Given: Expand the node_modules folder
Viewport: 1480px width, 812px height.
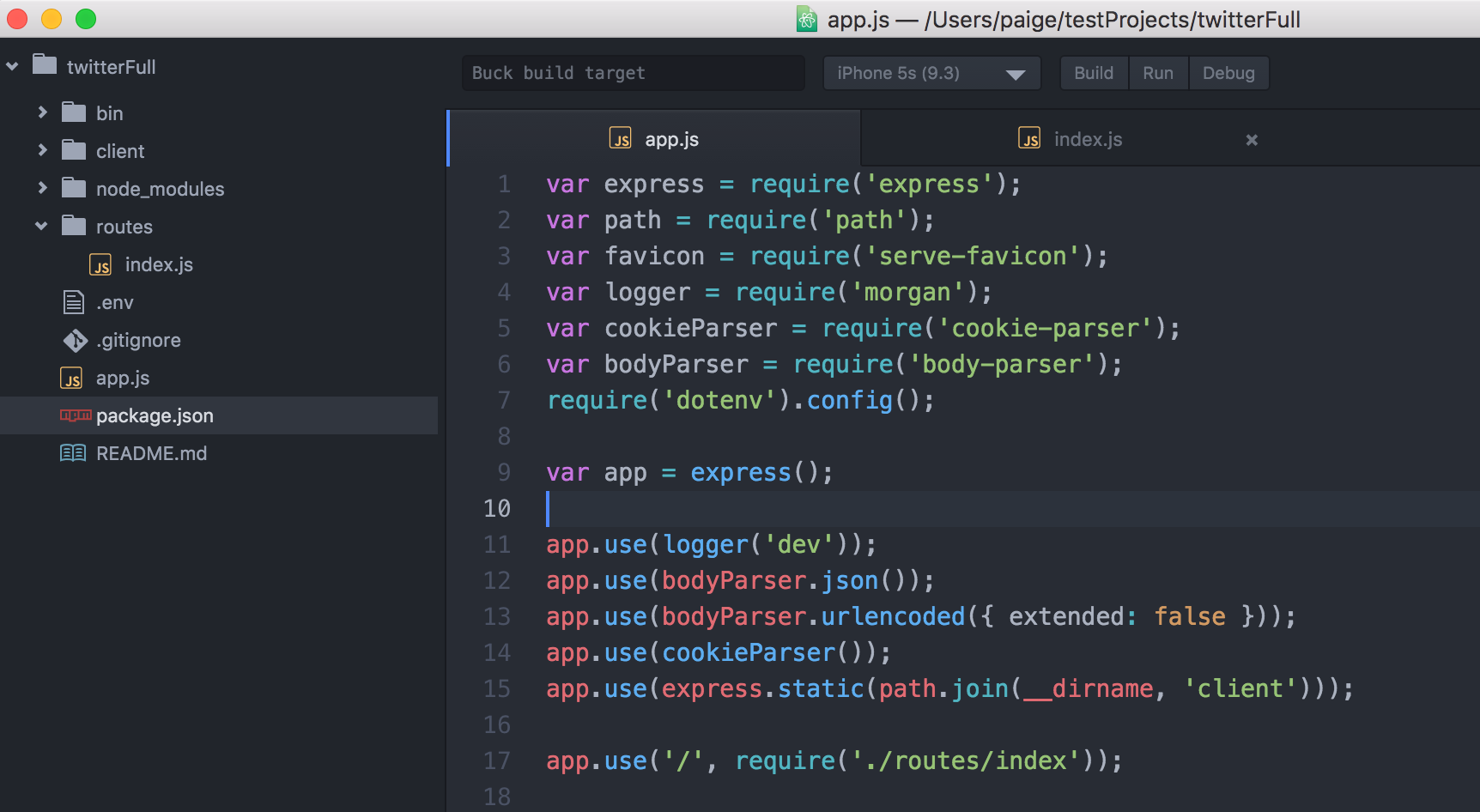Looking at the screenshot, I should (42, 188).
